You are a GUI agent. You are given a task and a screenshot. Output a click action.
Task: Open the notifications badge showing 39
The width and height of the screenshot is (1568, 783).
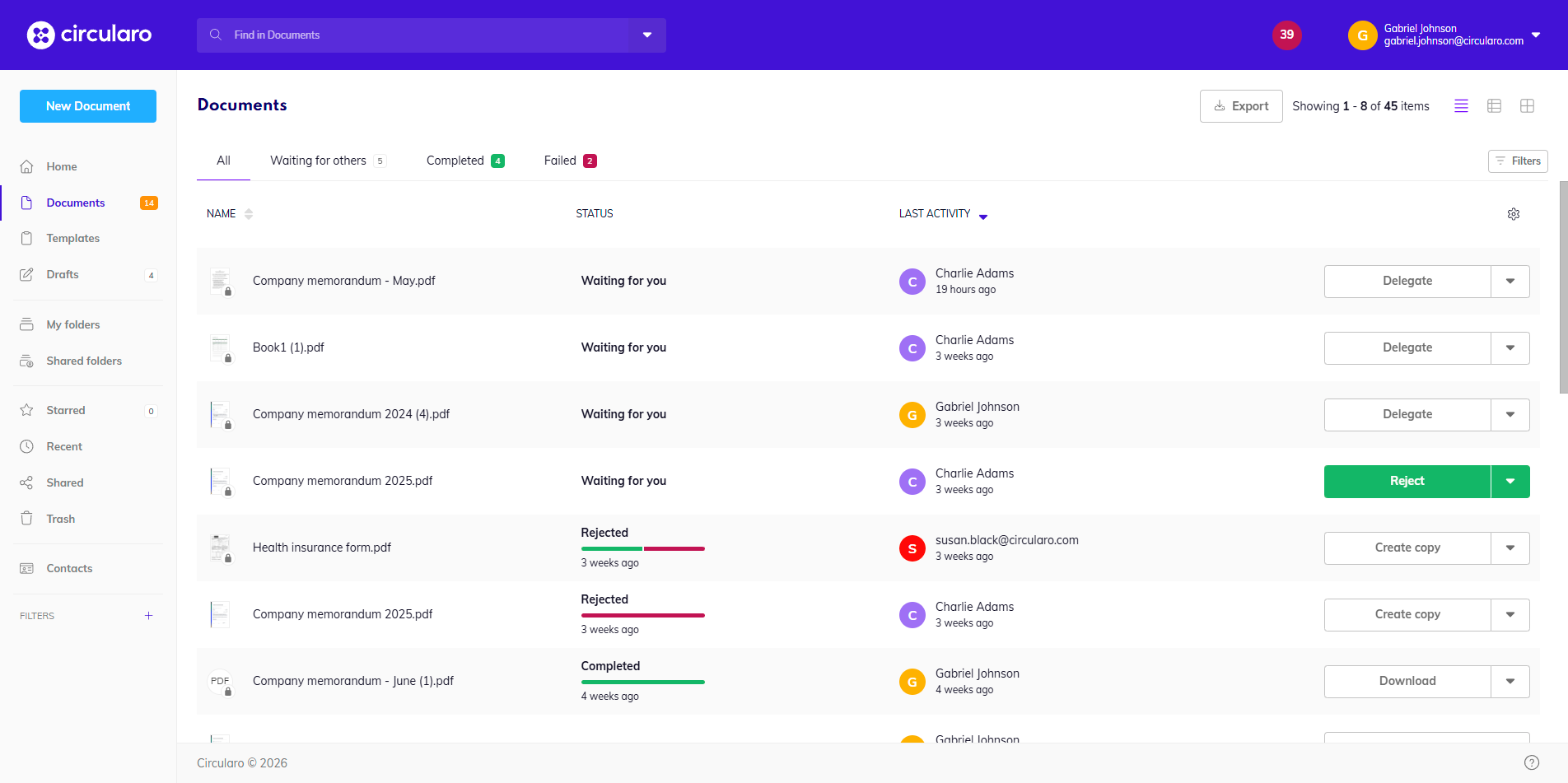click(1286, 35)
